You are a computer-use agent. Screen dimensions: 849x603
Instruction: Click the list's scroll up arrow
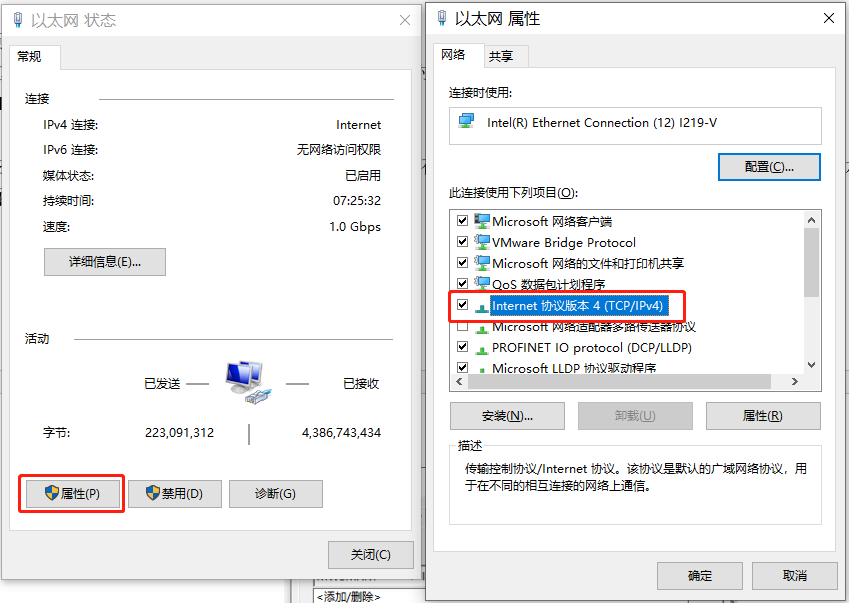coord(811,220)
